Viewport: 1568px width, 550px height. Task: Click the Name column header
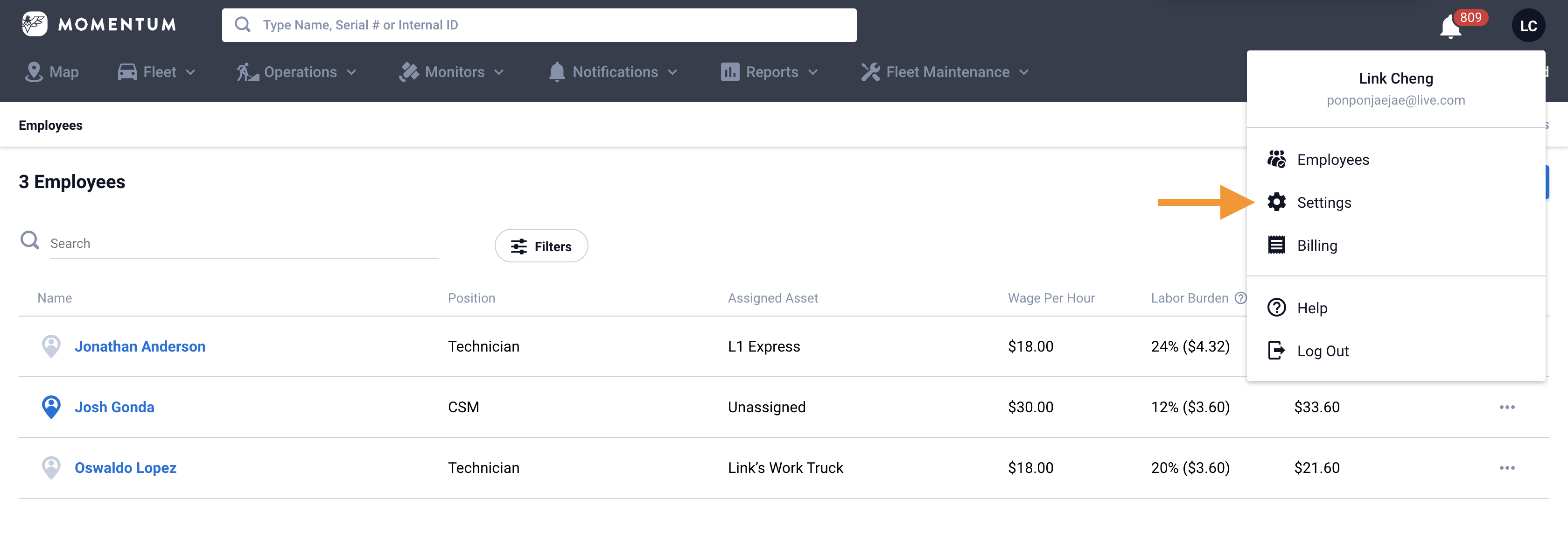click(55, 298)
